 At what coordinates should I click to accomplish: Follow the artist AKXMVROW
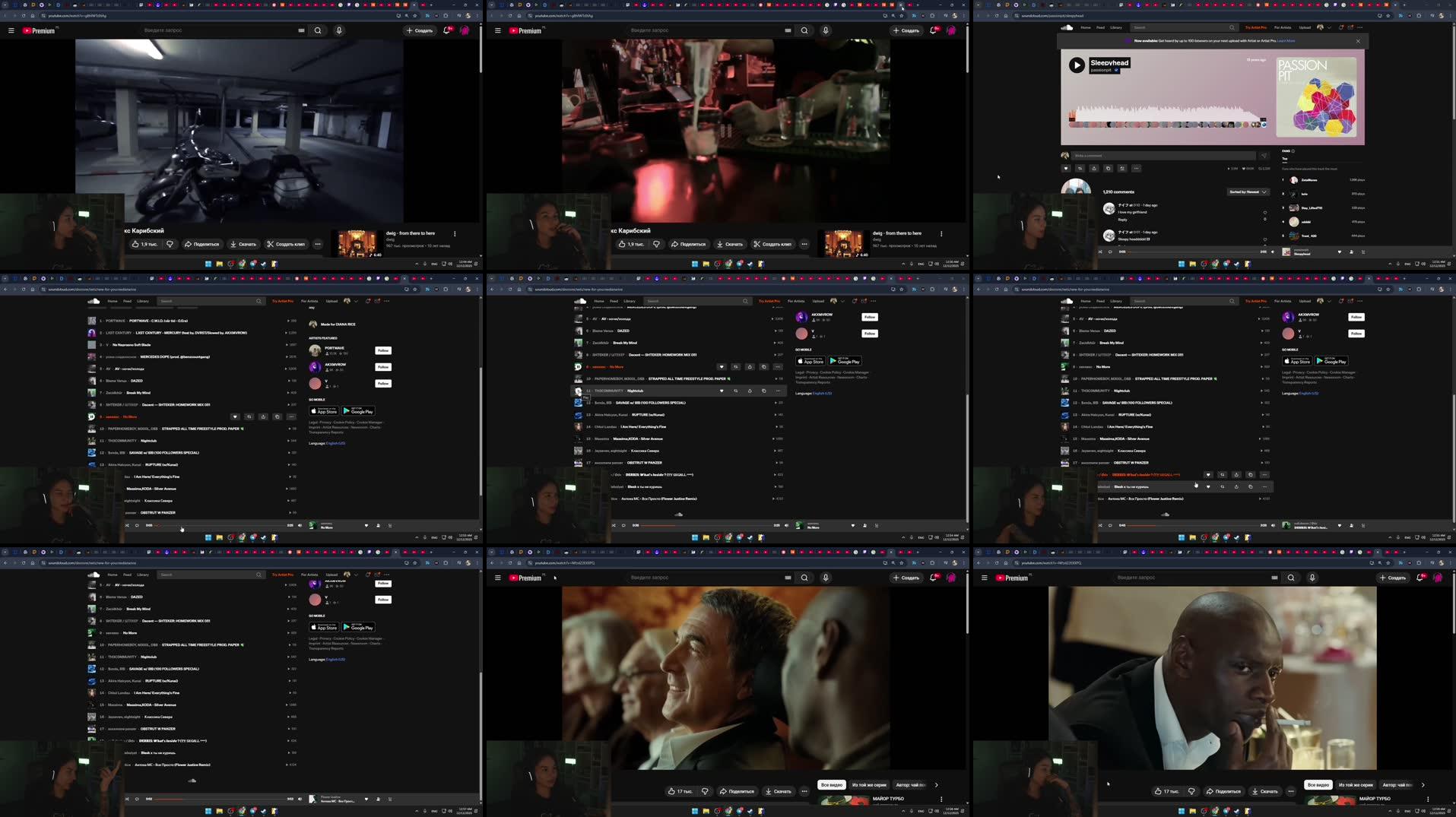click(869, 317)
